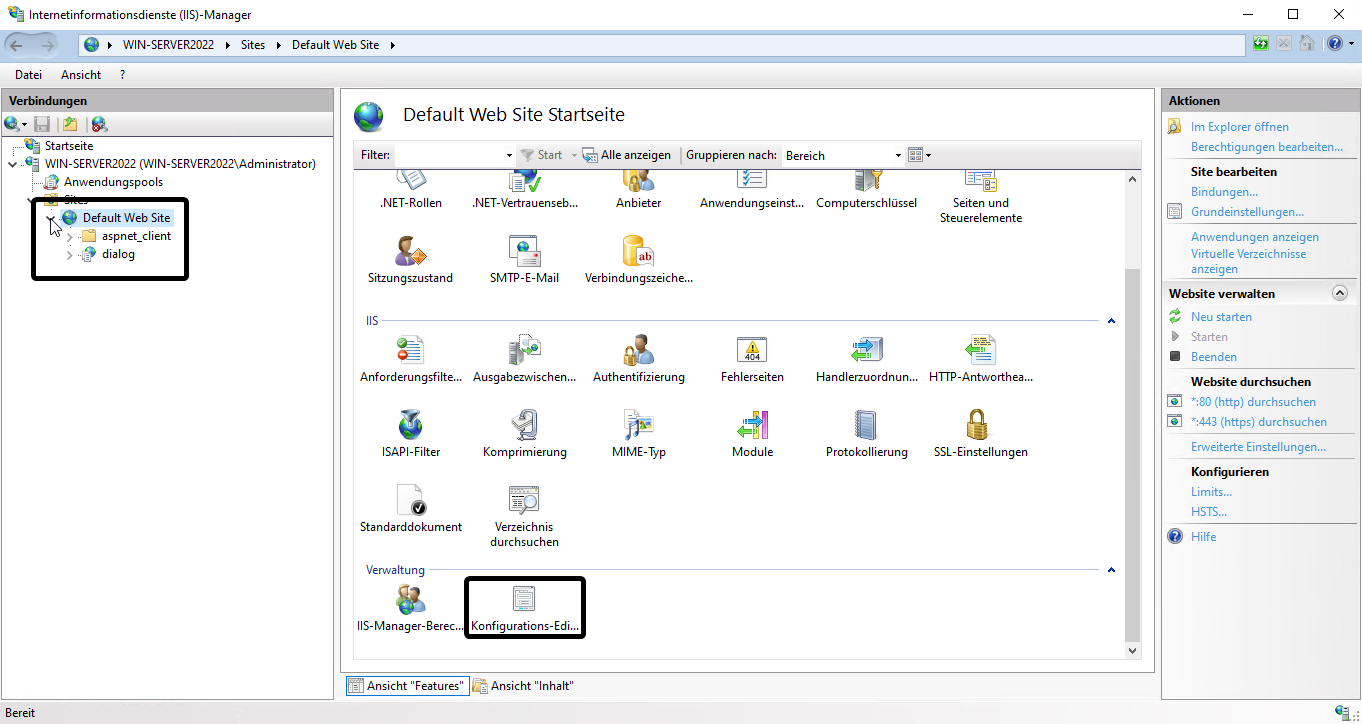Click Im Explorer öffnen action
Viewport: 1362px width, 724px height.
tap(1240, 127)
